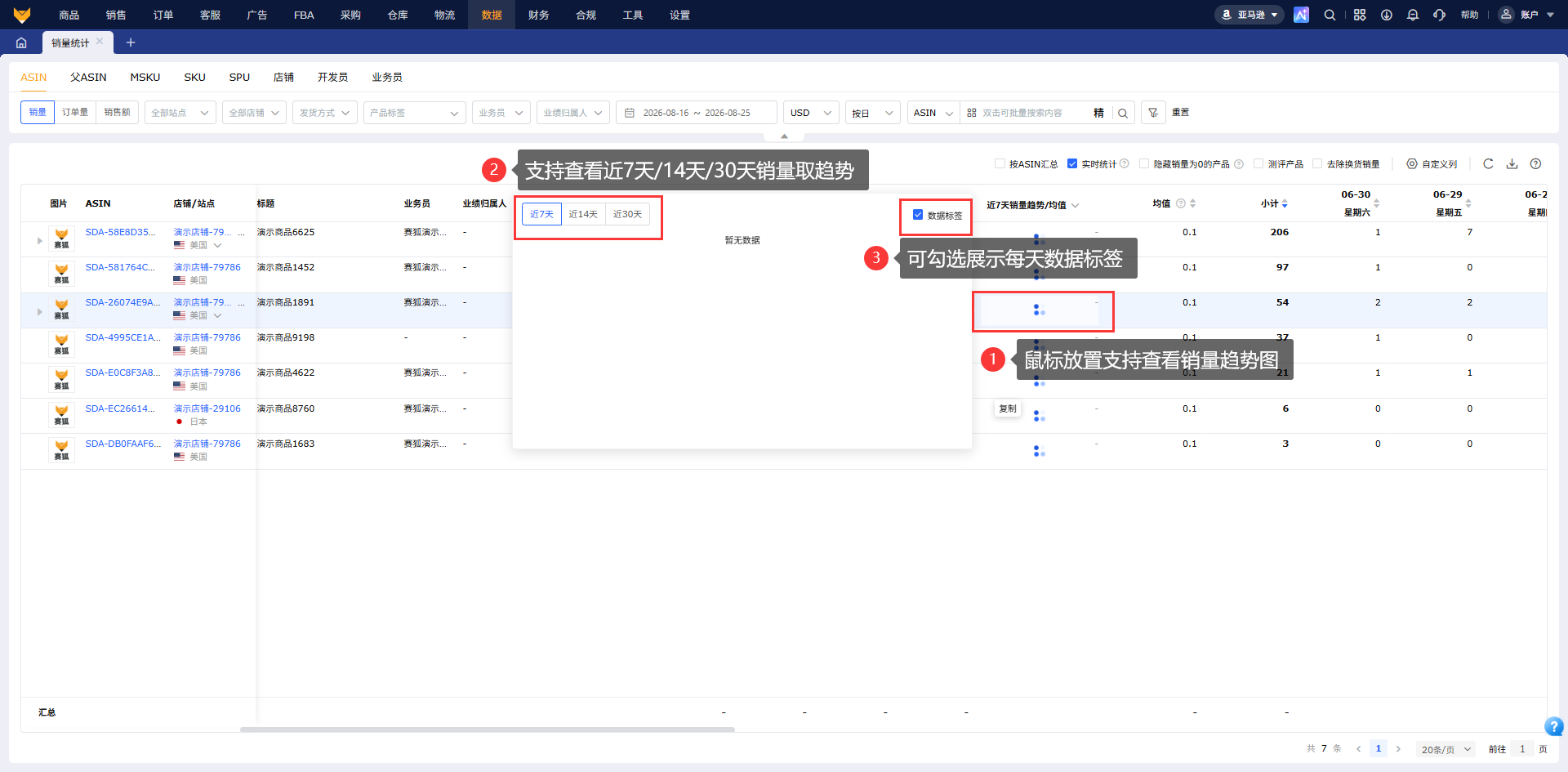Open the USD currency dropdown
This screenshot has height=772, width=1568.
coord(811,113)
